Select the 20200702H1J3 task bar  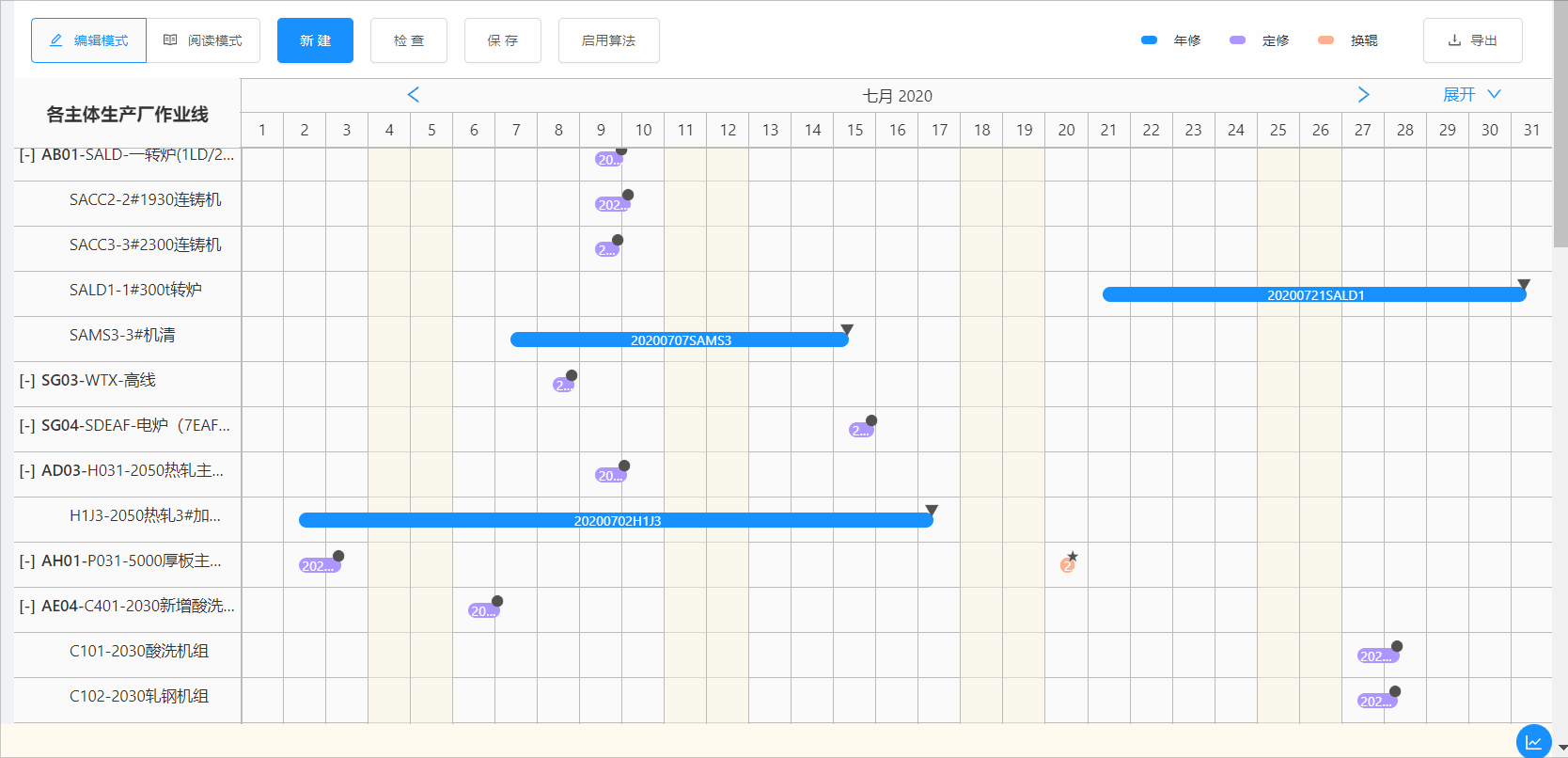(x=616, y=521)
